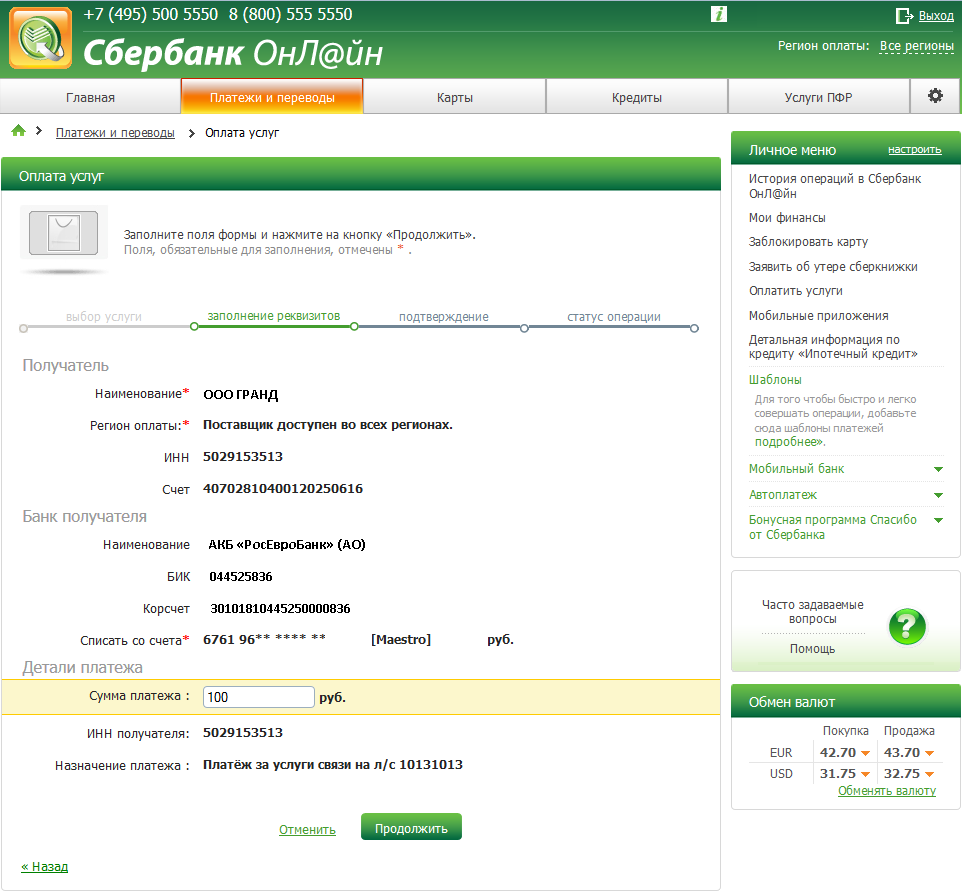
Task: Expand the Мобильный банк section
Action: pyautogui.click(x=938, y=469)
